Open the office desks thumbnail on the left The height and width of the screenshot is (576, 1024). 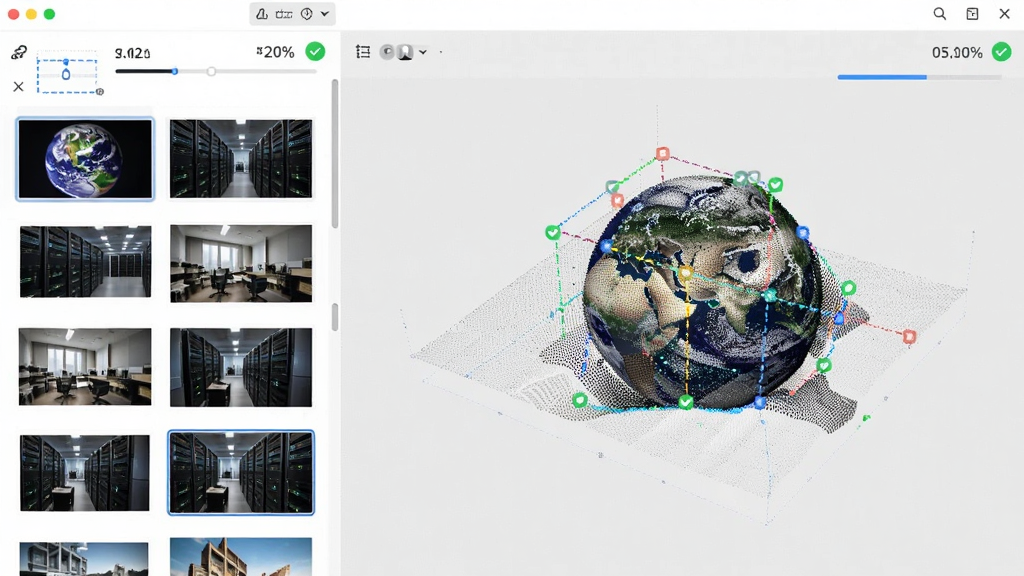pyautogui.click(x=85, y=366)
